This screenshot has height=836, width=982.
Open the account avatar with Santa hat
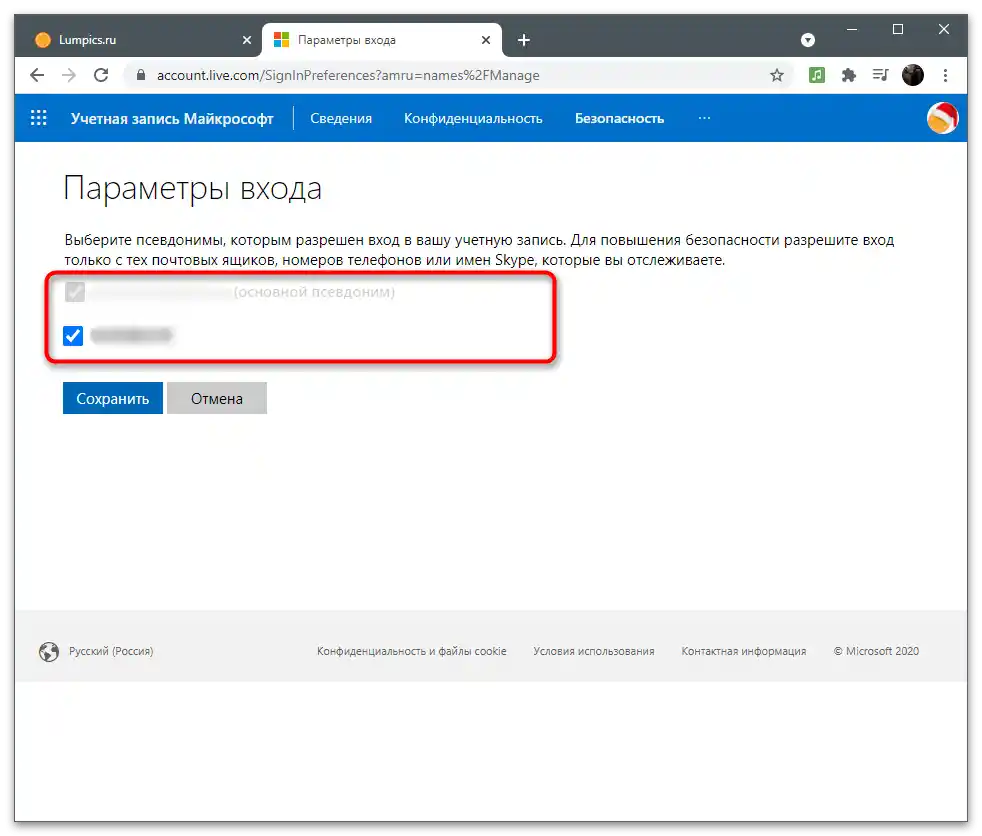pos(942,118)
